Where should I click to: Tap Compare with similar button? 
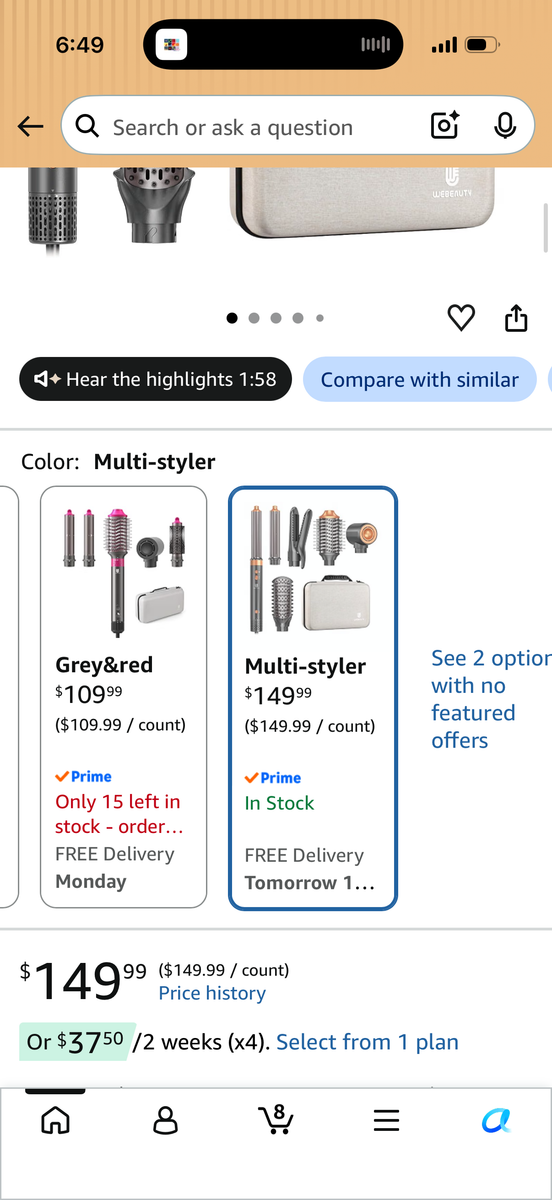pyautogui.click(x=420, y=379)
